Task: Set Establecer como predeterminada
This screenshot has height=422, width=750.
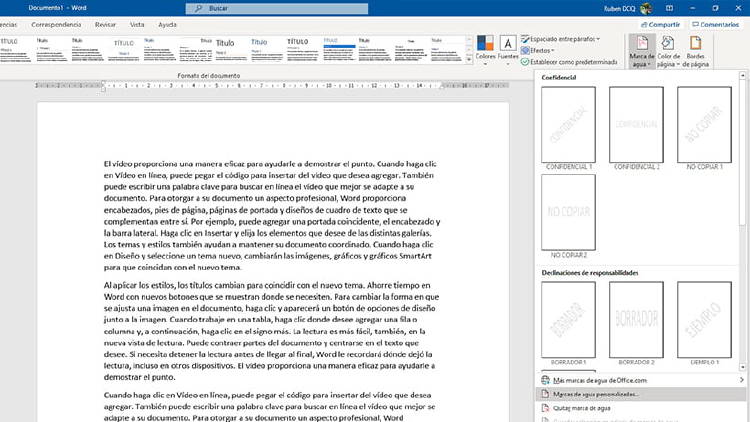Action: [572, 61]
